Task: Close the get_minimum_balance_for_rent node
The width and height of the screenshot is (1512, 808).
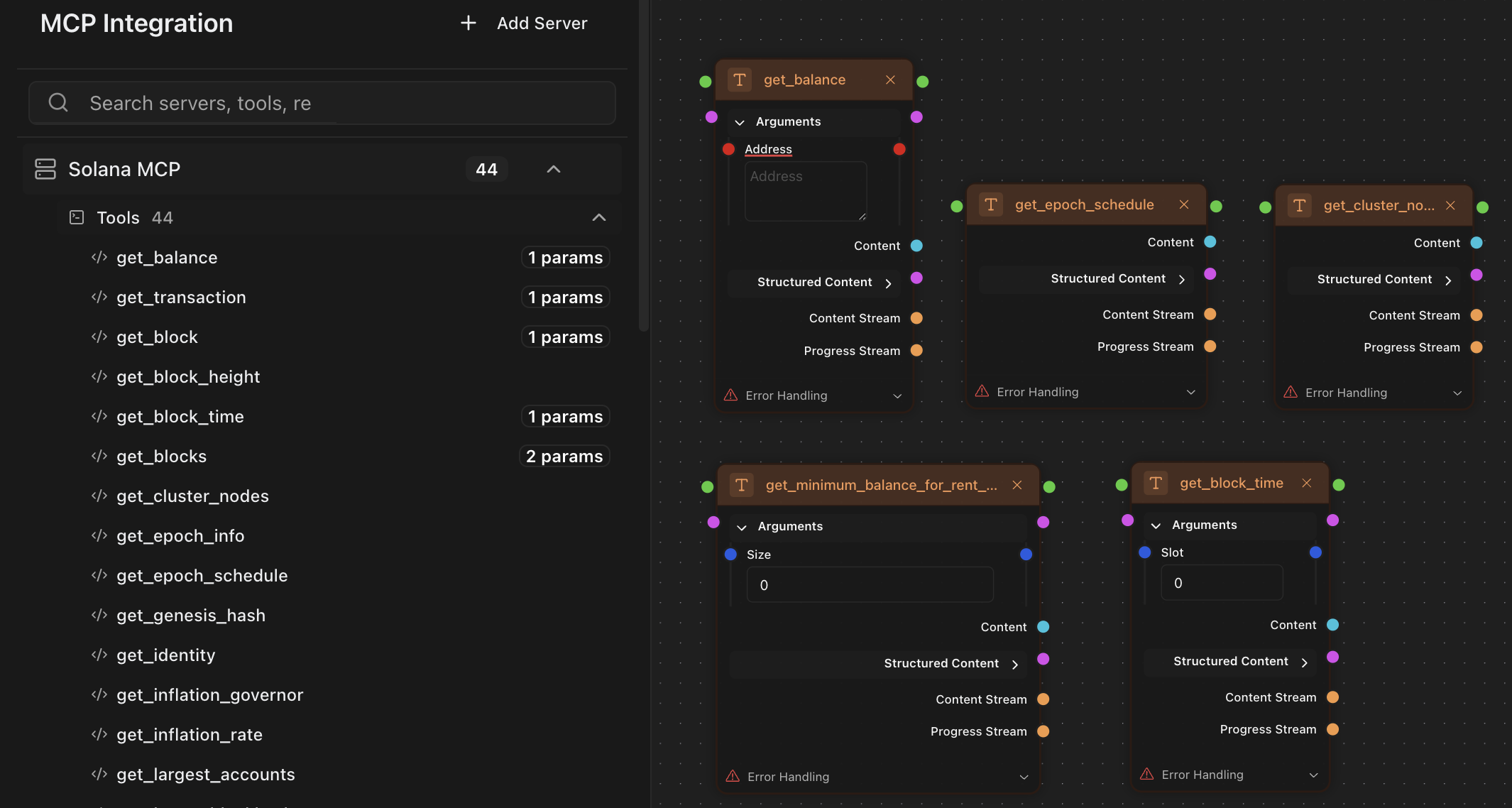Action: coord(1017,485)
